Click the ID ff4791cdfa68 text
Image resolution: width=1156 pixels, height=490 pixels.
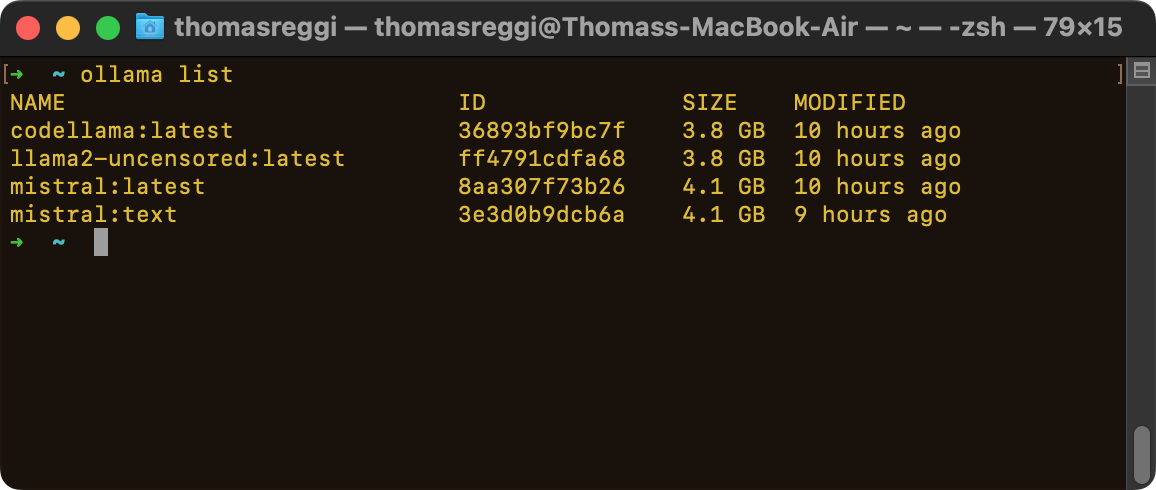[542, 158]
